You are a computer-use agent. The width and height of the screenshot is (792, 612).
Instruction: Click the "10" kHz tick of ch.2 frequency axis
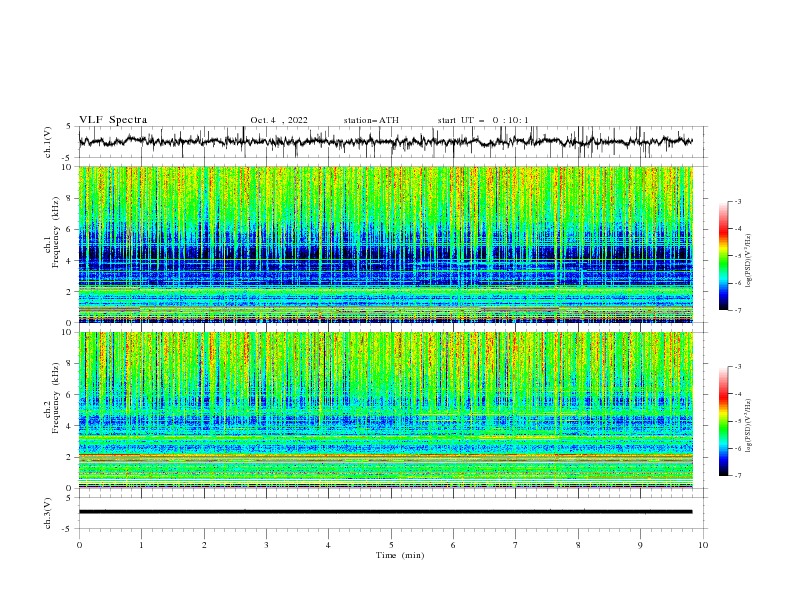[x=67, y=332]
